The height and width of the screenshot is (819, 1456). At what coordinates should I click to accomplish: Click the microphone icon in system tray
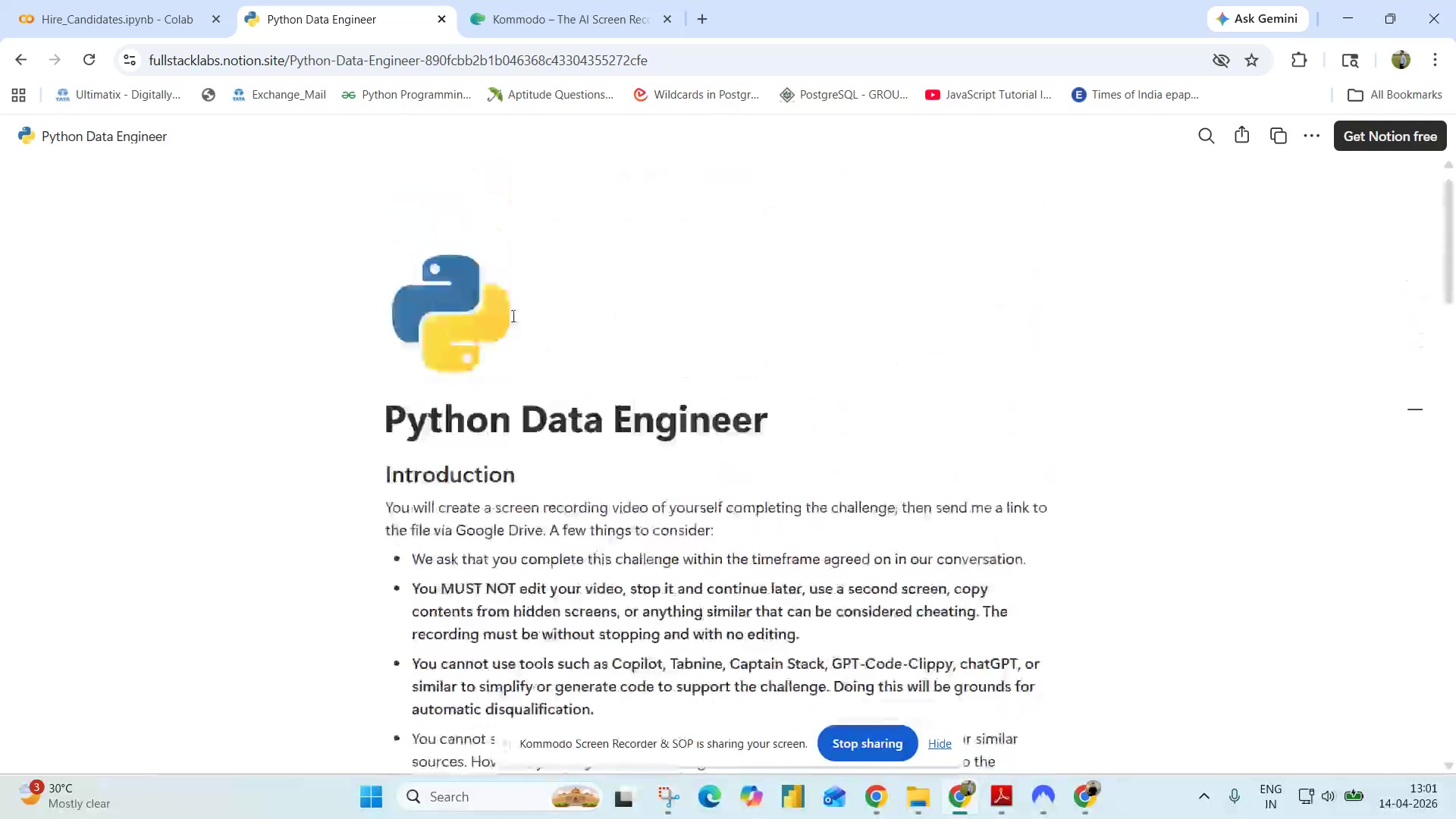click(1235, 796)
